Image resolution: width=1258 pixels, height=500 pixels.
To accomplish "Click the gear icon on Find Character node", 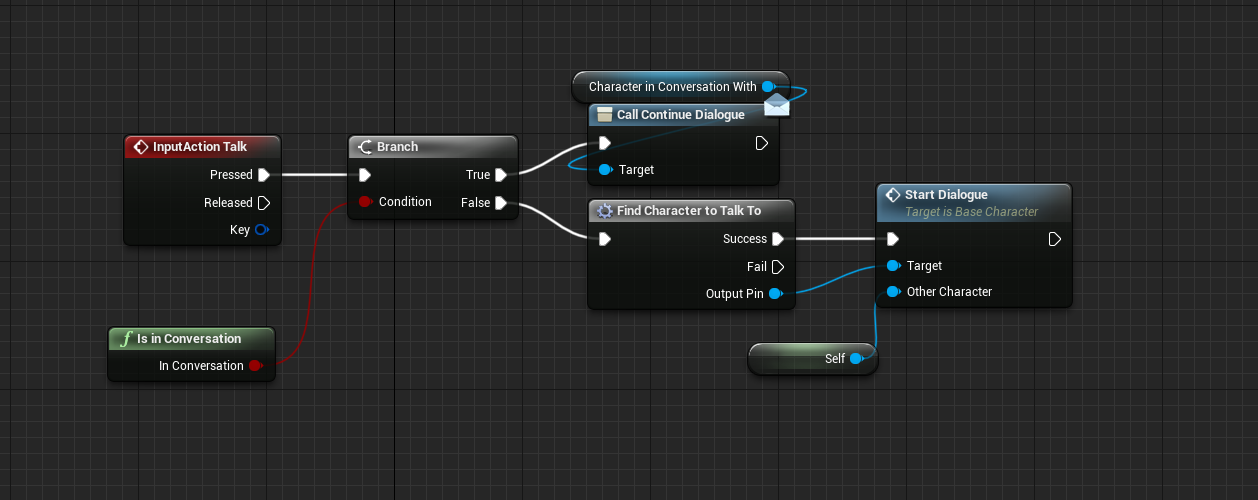I will [x=604, y=211].
